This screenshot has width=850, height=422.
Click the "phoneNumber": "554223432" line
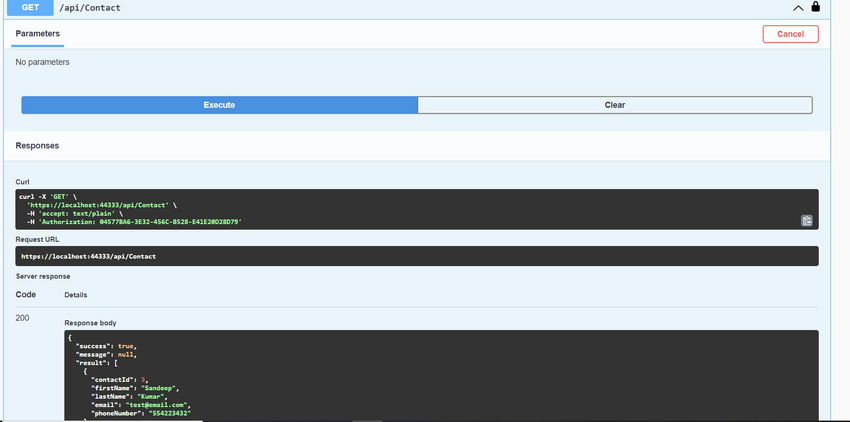pos(141,414)
